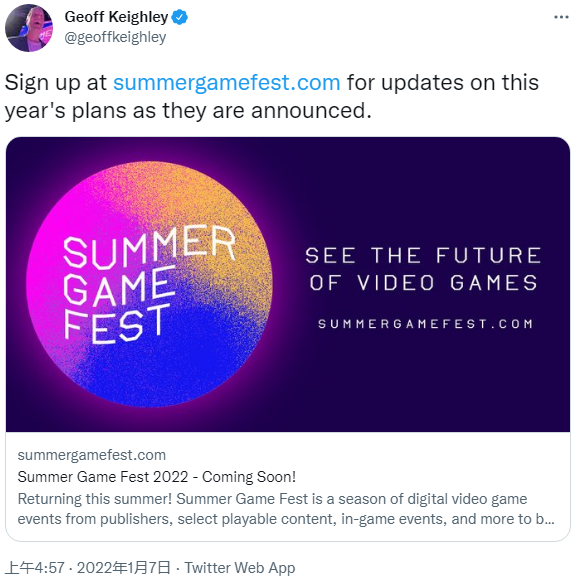576x581 pixels.
Task: Click the SUMMER word inside the logo
Action: (149, 247)
